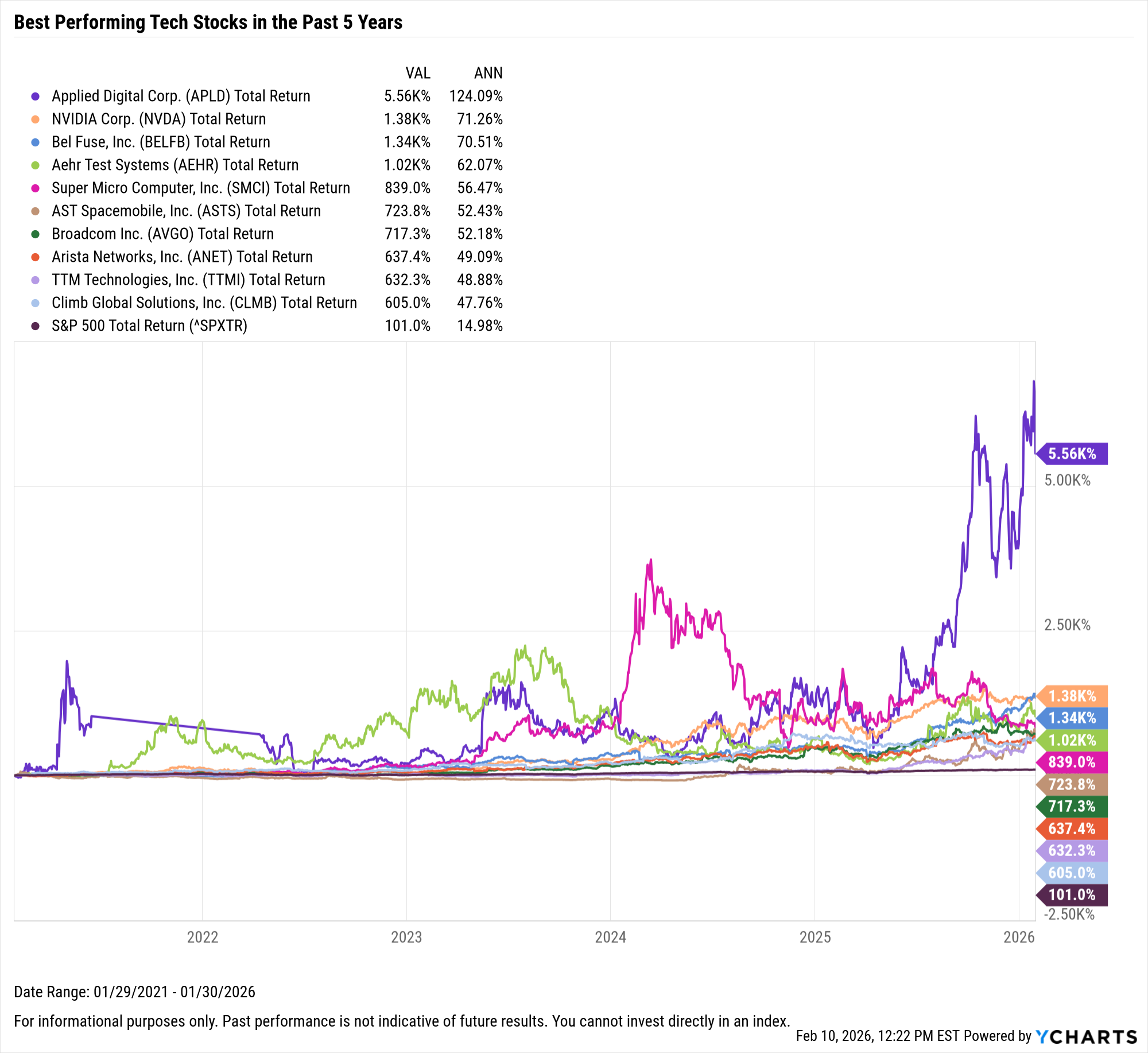Screen dimensions: 1148x1053
Task: Click the YCharts logo in the footer
Action: 1087,1036
